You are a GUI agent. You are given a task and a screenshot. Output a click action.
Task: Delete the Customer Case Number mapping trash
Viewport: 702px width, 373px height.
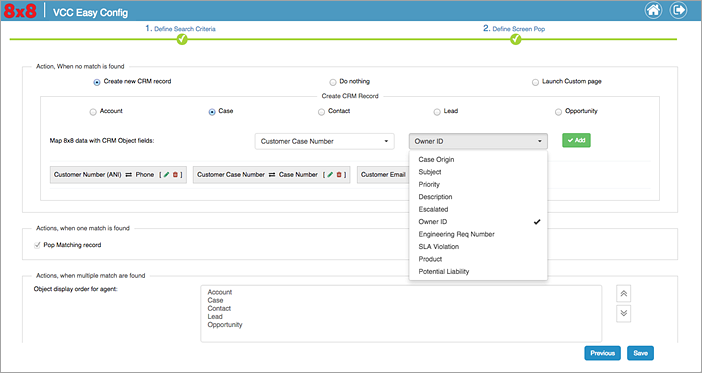click(339, 175)
